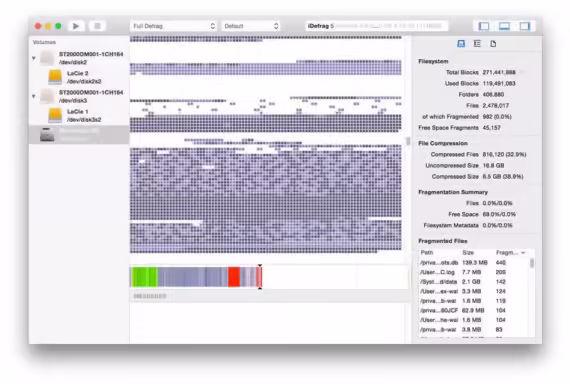
Task: Select the row with 83 fragments
Action: 474,329
